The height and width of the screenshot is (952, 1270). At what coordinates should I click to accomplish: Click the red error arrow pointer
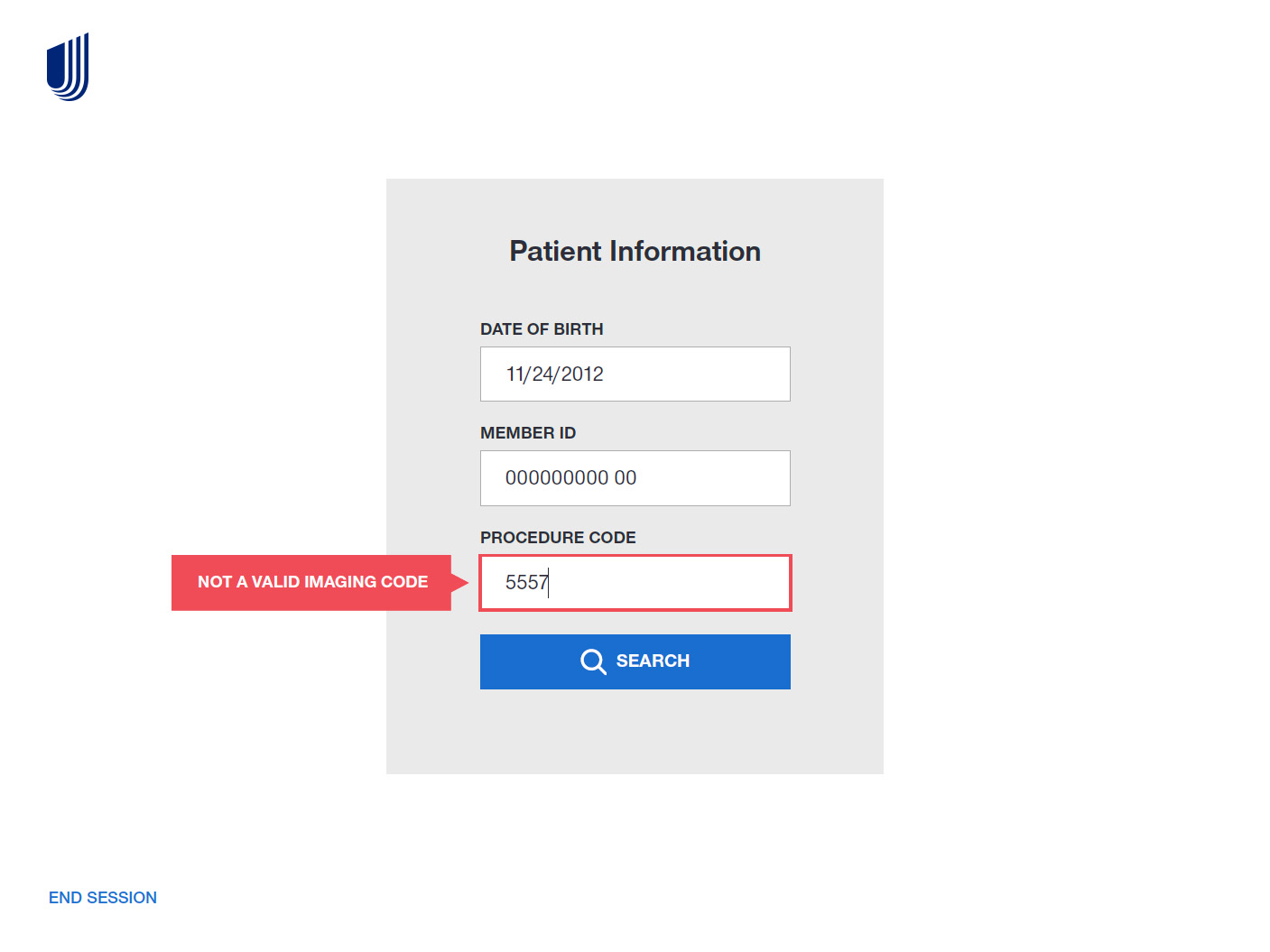pyautogui.click(x=460, y=583)
